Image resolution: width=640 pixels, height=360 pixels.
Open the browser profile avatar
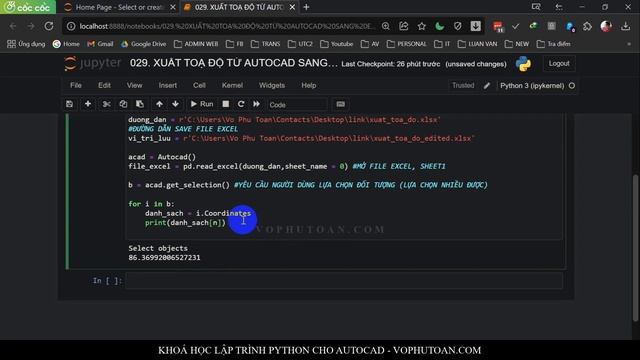[606, 26]
